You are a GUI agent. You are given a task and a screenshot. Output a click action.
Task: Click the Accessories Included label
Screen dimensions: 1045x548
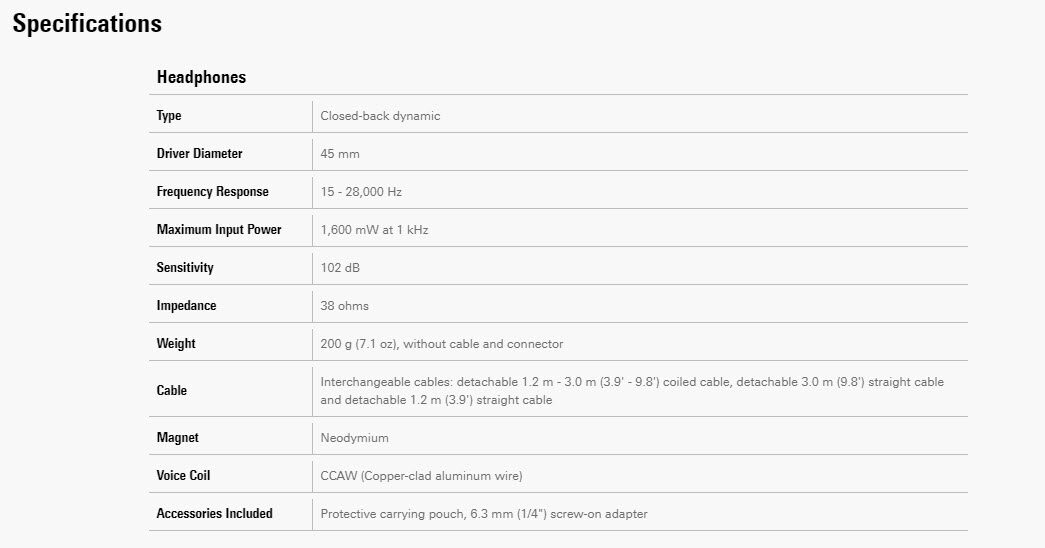(x=214, y=514)
